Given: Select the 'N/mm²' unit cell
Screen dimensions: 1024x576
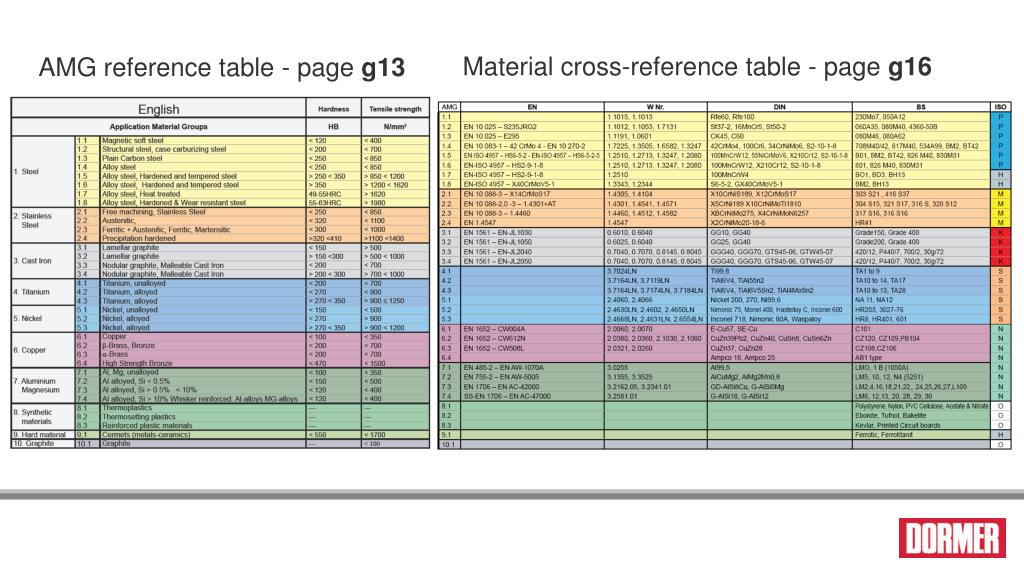Looking at the screenshot, I should 395,127.
